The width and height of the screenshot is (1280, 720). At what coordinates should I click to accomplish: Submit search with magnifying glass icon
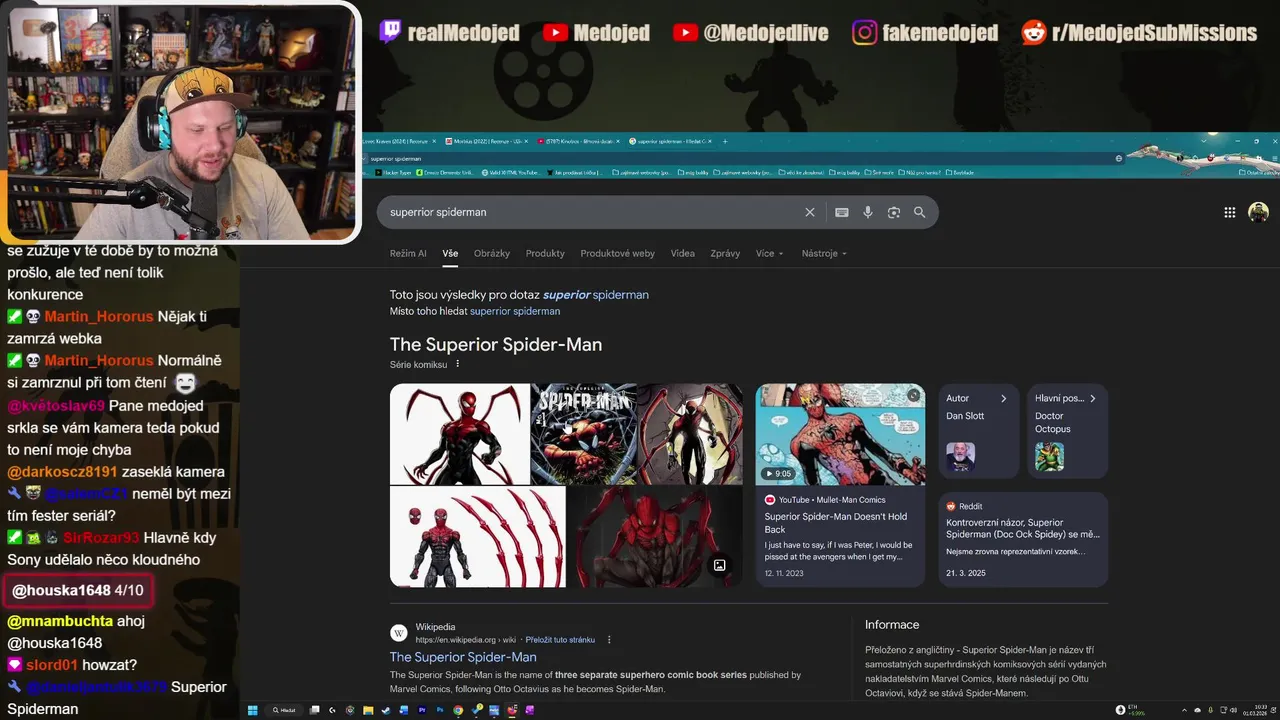coord(920,212)
